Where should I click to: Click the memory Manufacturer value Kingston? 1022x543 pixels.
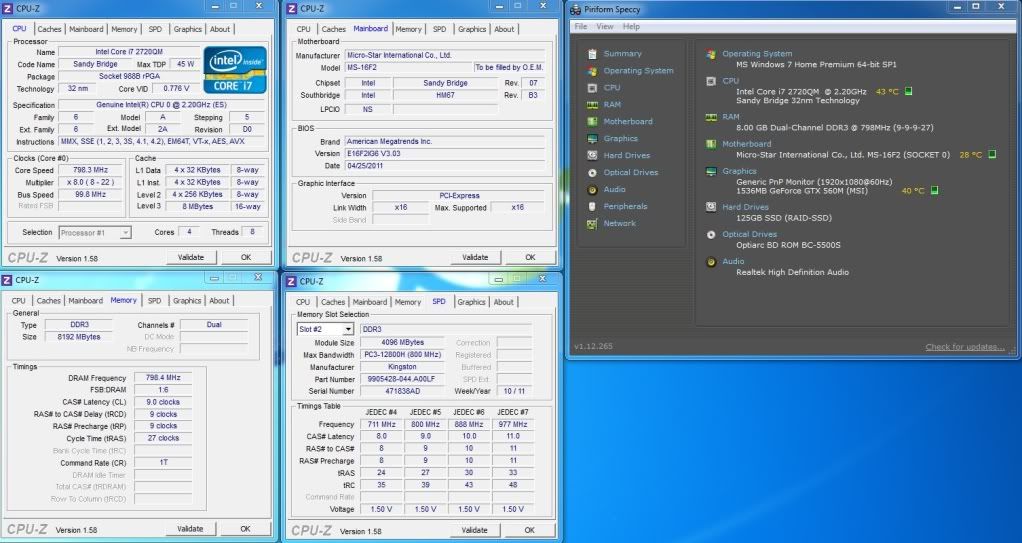402,367
